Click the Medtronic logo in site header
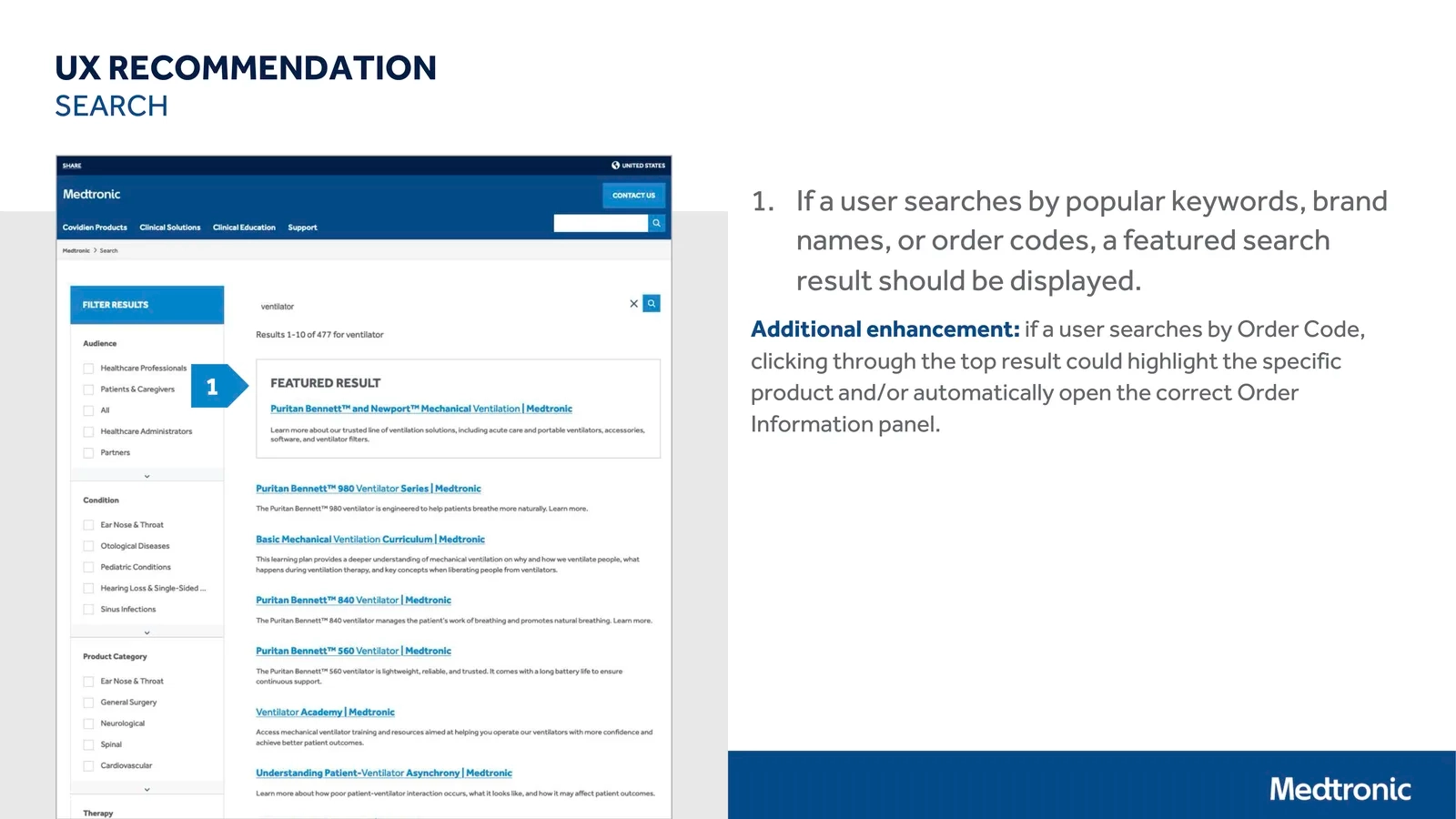1456x819 pixels. tap(92, 194)
